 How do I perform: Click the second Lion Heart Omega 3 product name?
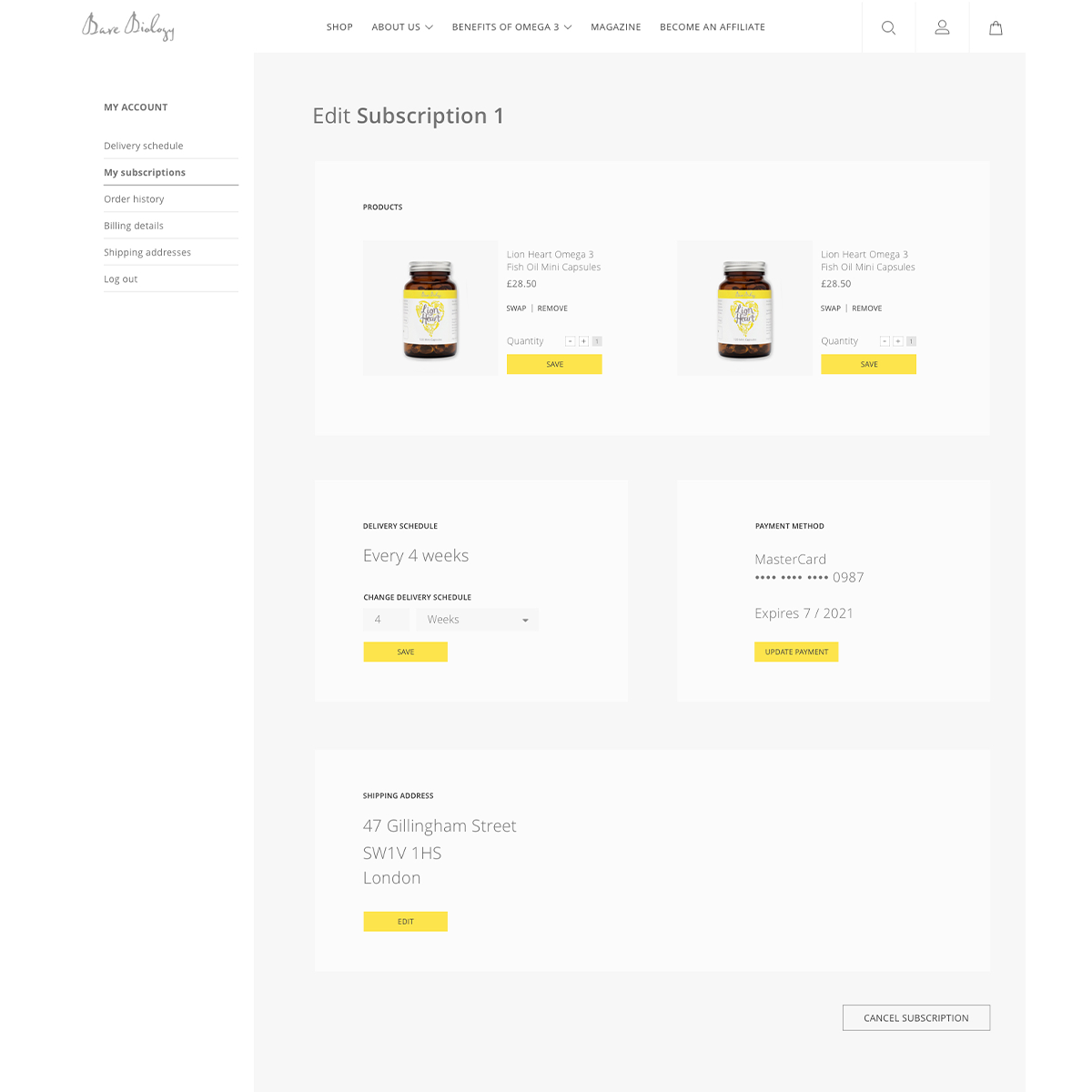click(x=867, y=260)
